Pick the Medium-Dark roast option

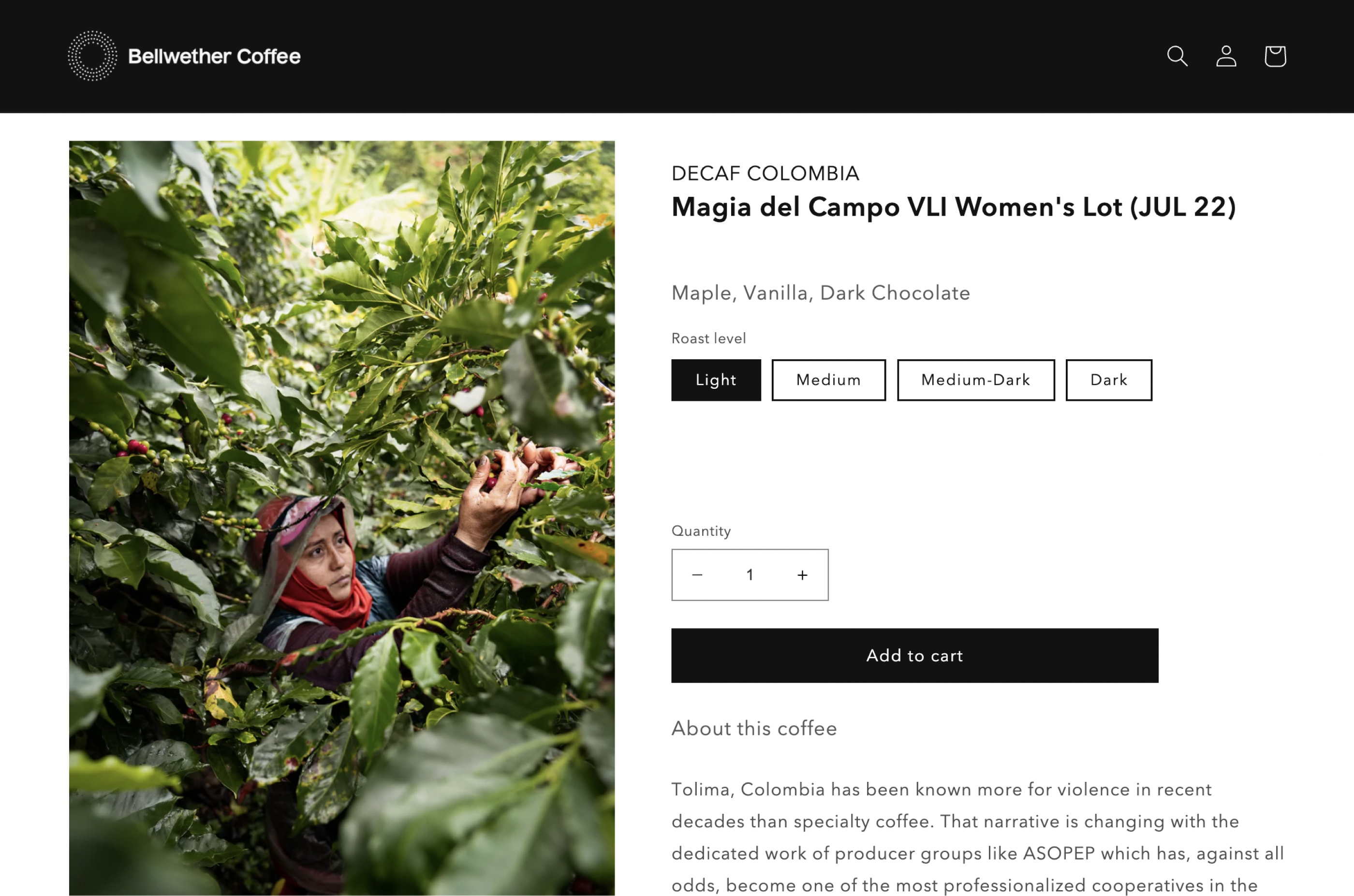[x=976, y=380]
